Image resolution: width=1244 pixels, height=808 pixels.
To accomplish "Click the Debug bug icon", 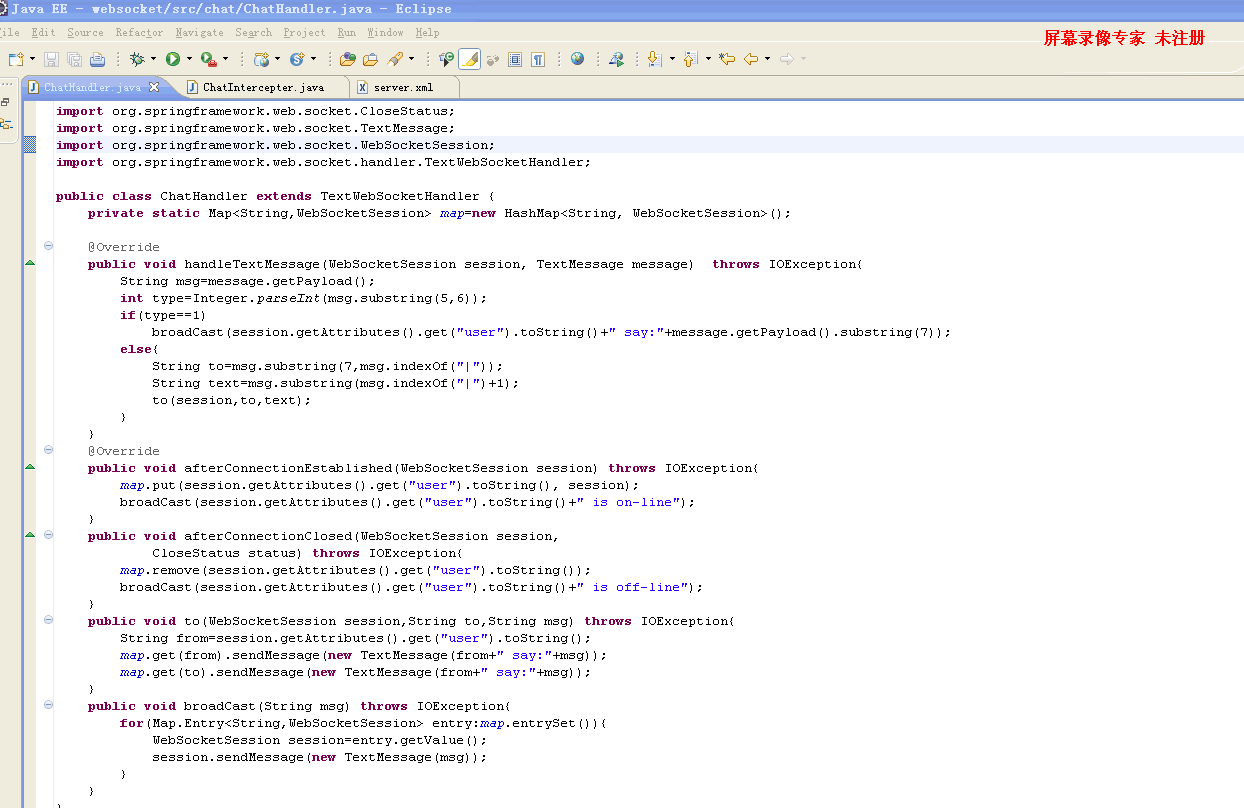I will click(x=137, y=59).
